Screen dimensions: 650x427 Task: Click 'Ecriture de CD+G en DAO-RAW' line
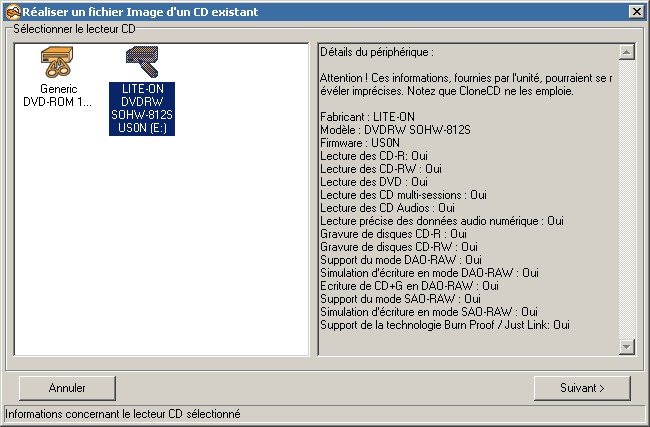point(409,286)
